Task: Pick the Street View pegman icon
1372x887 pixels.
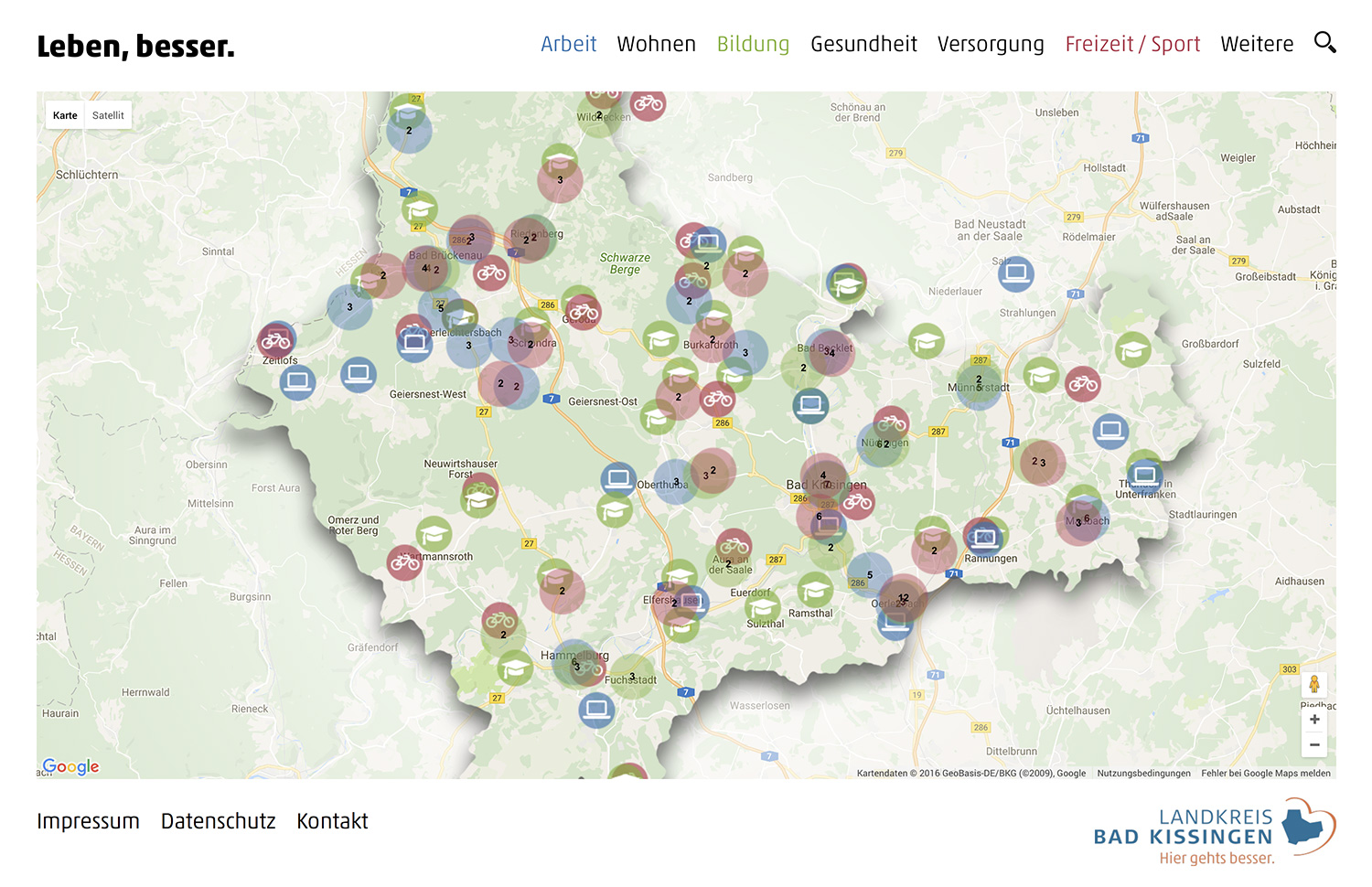Action: pos(1314,684)
